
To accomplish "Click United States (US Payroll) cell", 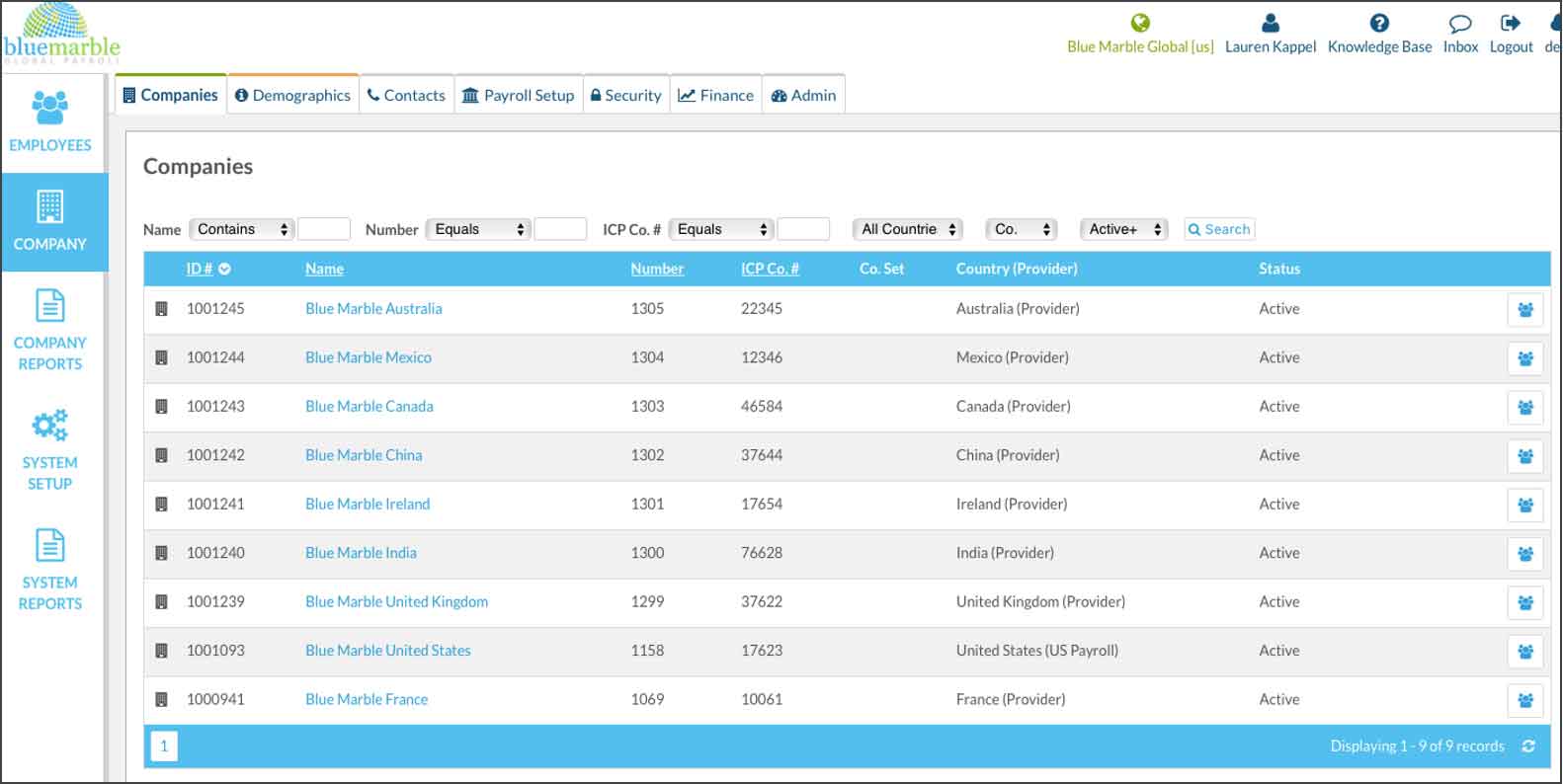I will (x=1037, y=651).
